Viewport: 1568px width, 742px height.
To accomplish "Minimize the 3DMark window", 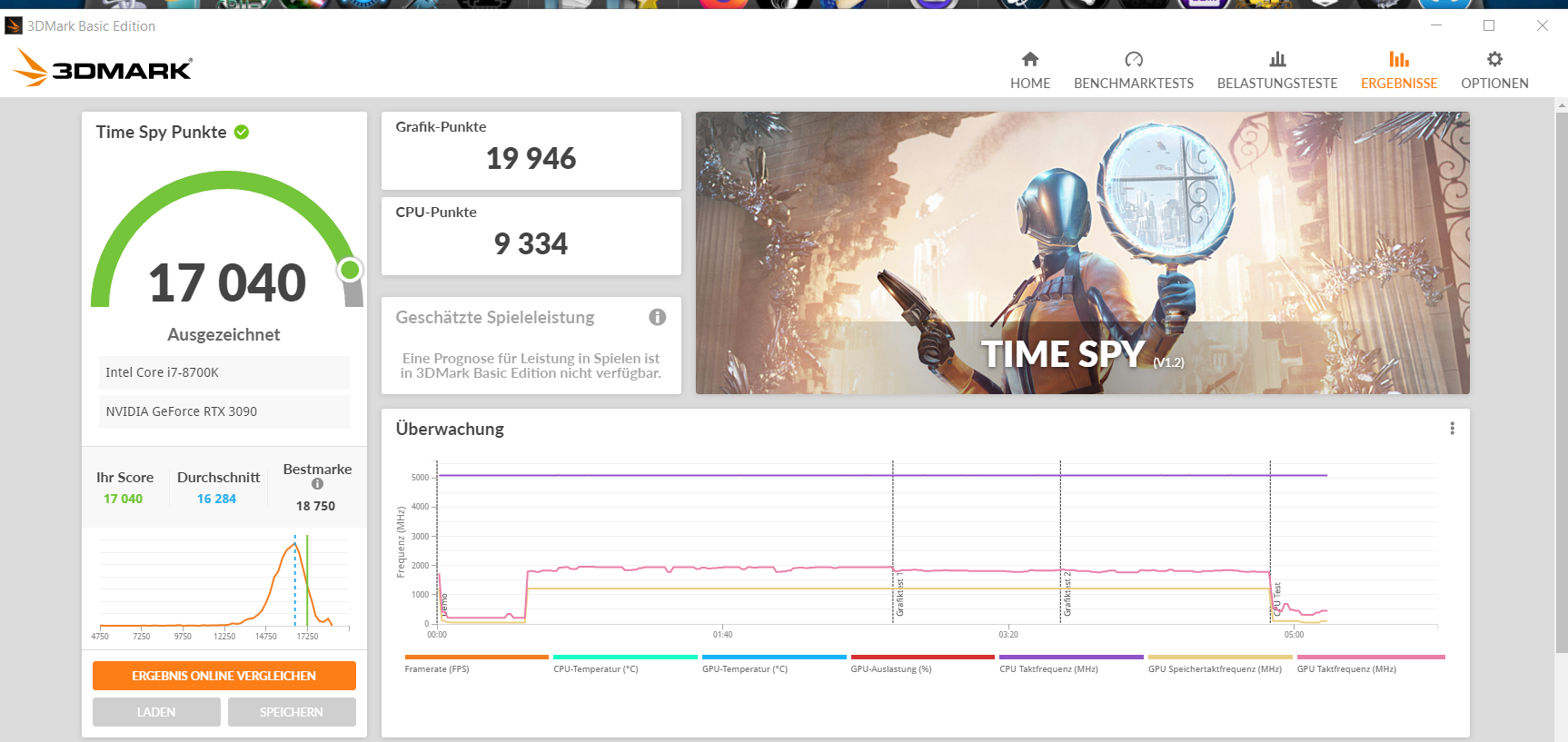I will coord(1436,25).
